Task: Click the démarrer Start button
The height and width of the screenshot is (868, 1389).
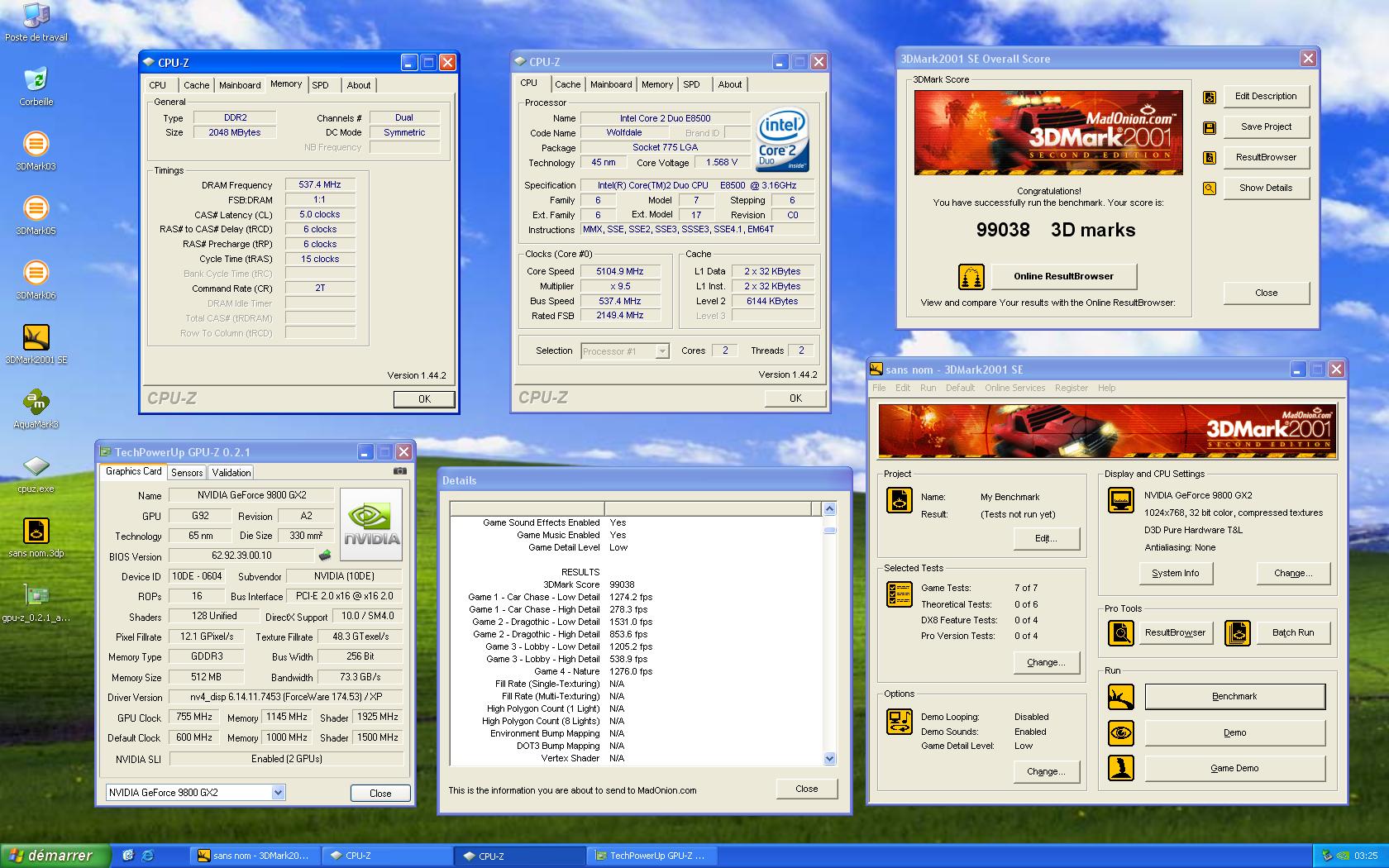Action: 55,856
